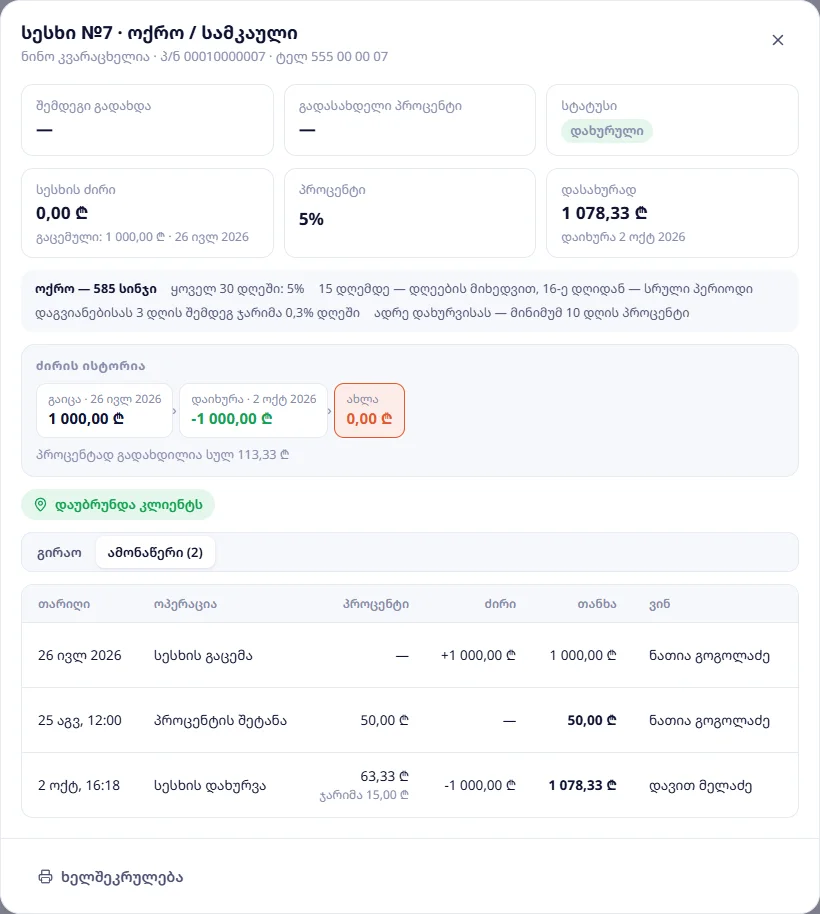
Task: Select the "გაიცა · 26 ივლ 2026" history chip
Action: (104, 410)
